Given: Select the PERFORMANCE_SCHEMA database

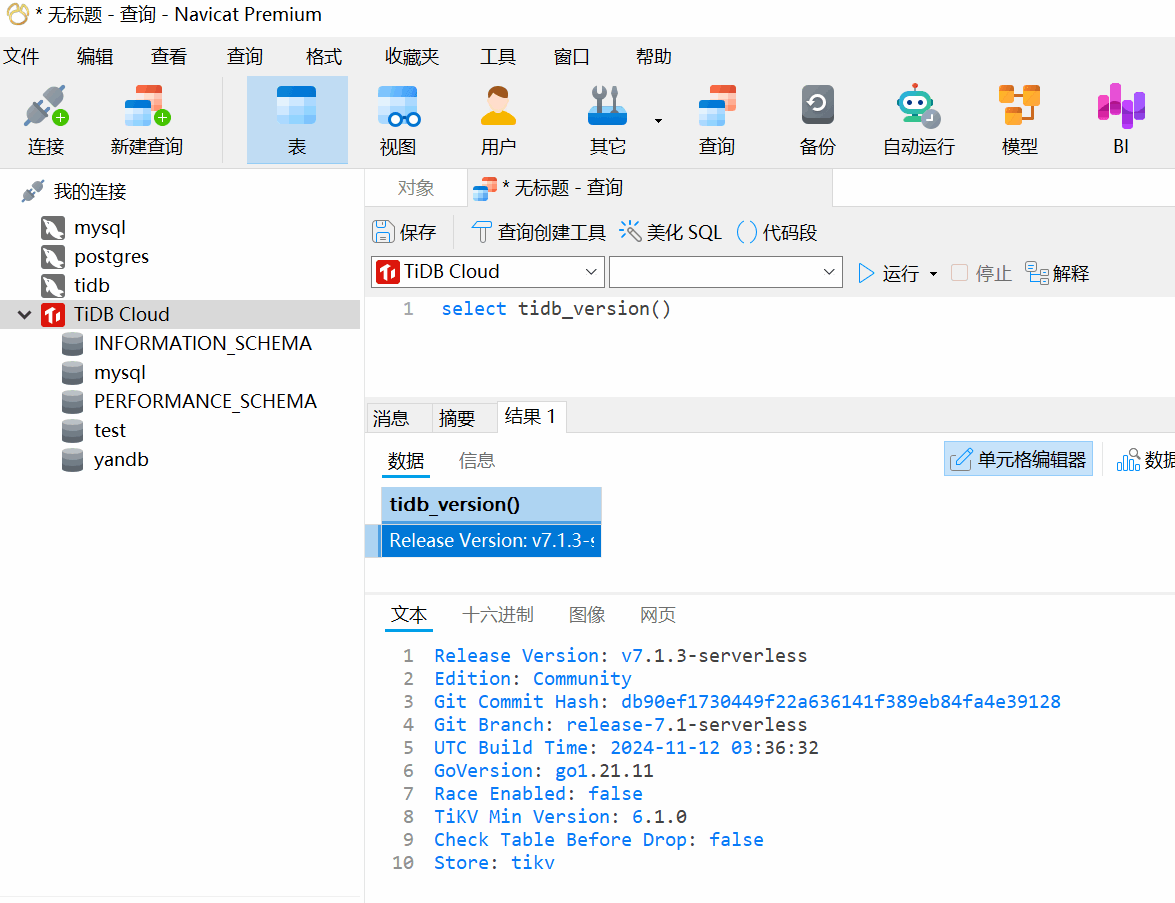Looking at the screenshot, I should [205, 402].
